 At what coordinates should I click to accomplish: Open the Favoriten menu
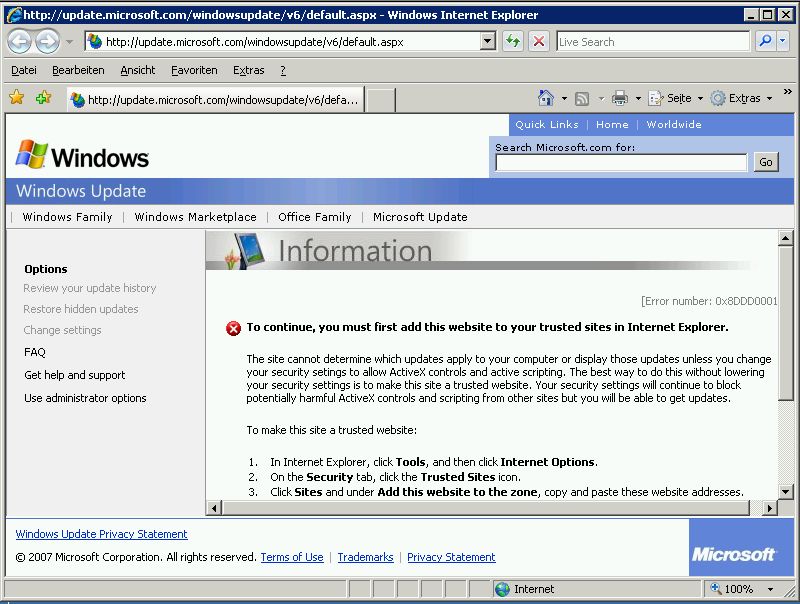[x=194, y=70]
